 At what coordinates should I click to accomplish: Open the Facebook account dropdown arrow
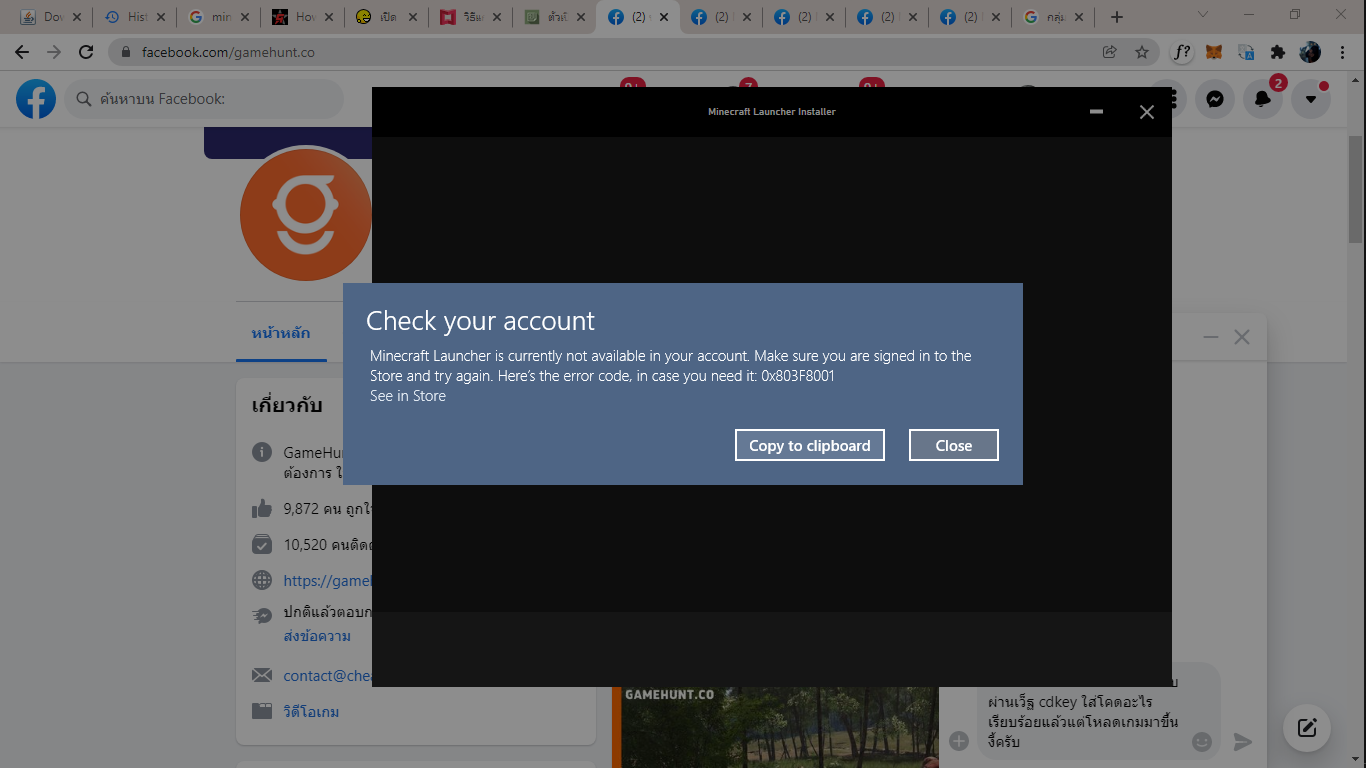point(1311,99)
